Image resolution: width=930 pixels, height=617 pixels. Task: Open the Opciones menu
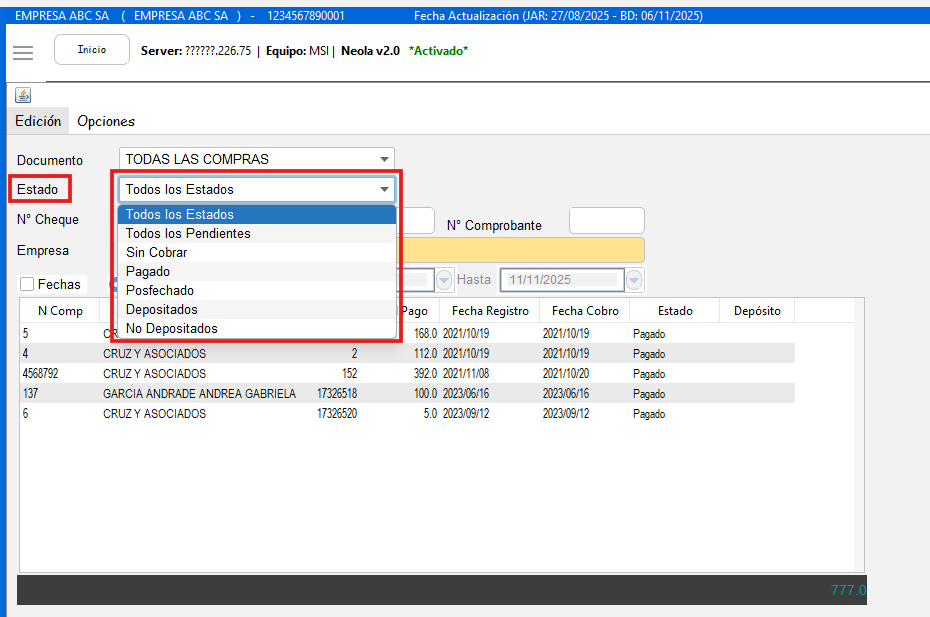[106, 121]
